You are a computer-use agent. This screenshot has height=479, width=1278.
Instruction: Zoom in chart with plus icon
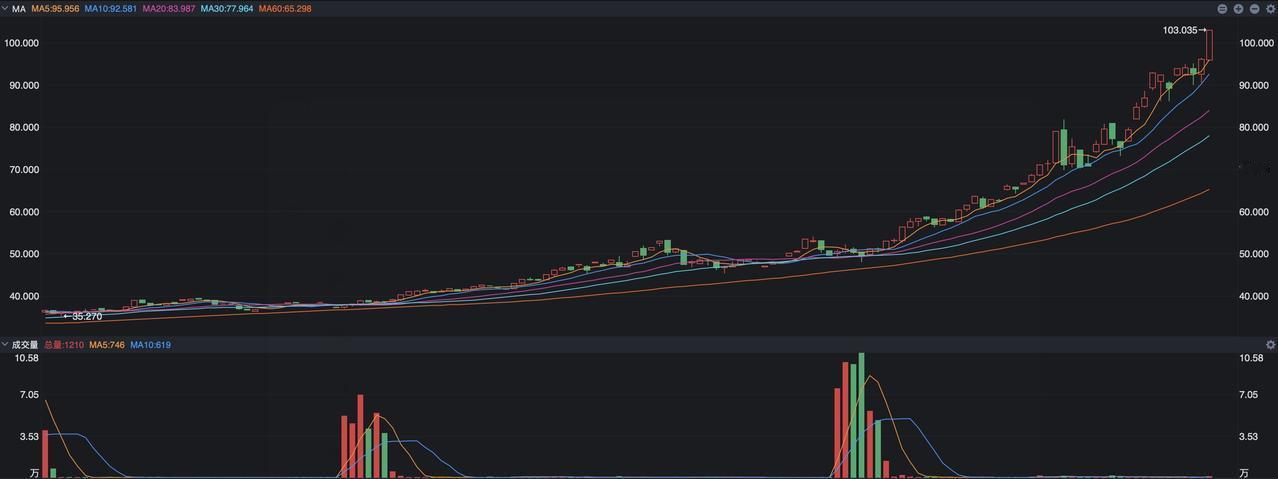point(1238,8)
